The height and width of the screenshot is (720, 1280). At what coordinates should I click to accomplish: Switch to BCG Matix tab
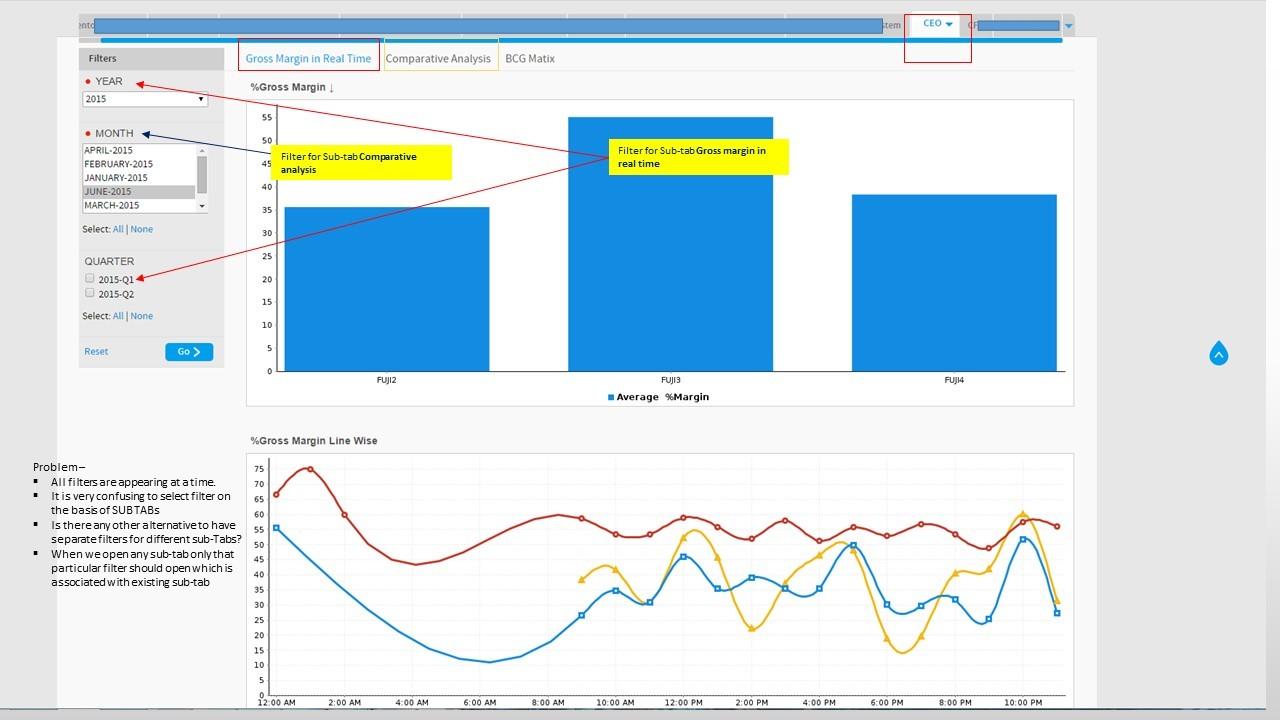(530, 58)
